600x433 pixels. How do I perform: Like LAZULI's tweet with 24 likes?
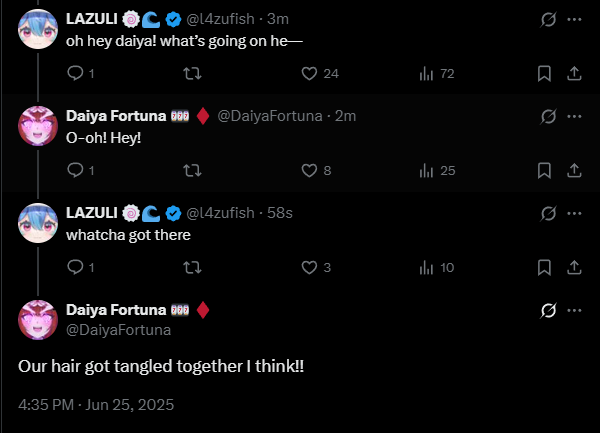tap(310, 73)
